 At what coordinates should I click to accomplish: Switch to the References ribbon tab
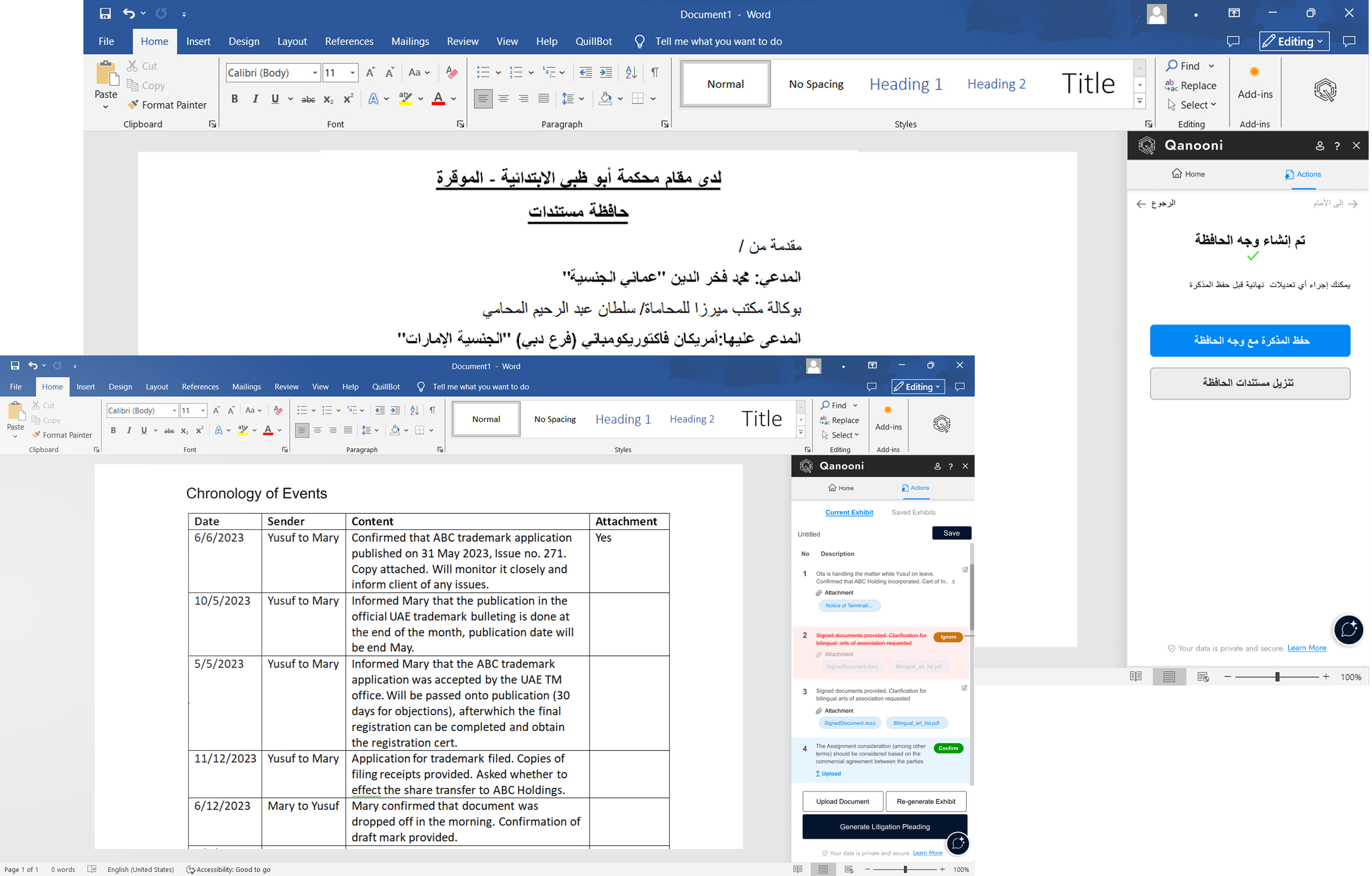349,41
